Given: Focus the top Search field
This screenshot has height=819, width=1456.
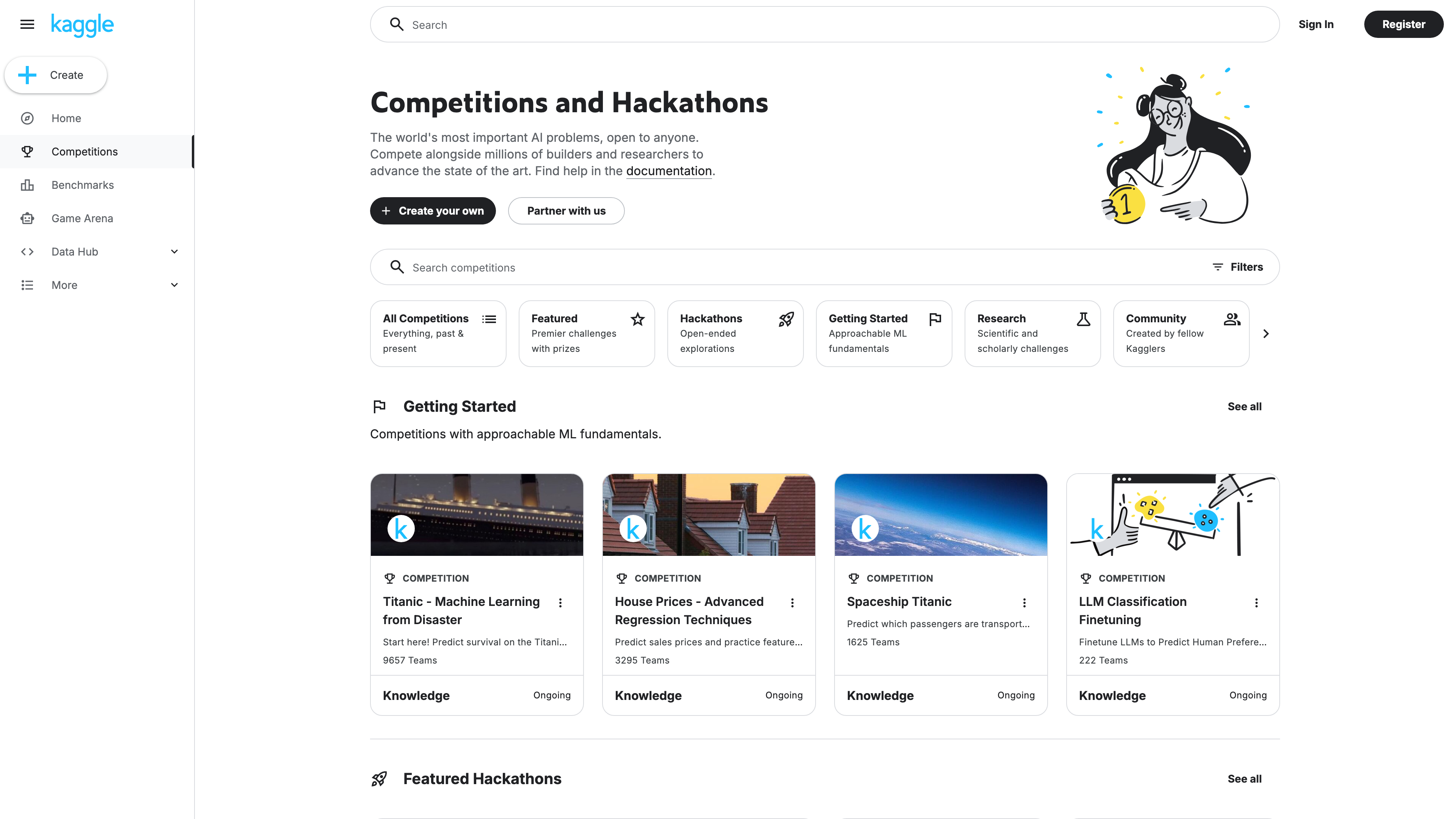Looking at the screenshot, I should coord(825,24).
